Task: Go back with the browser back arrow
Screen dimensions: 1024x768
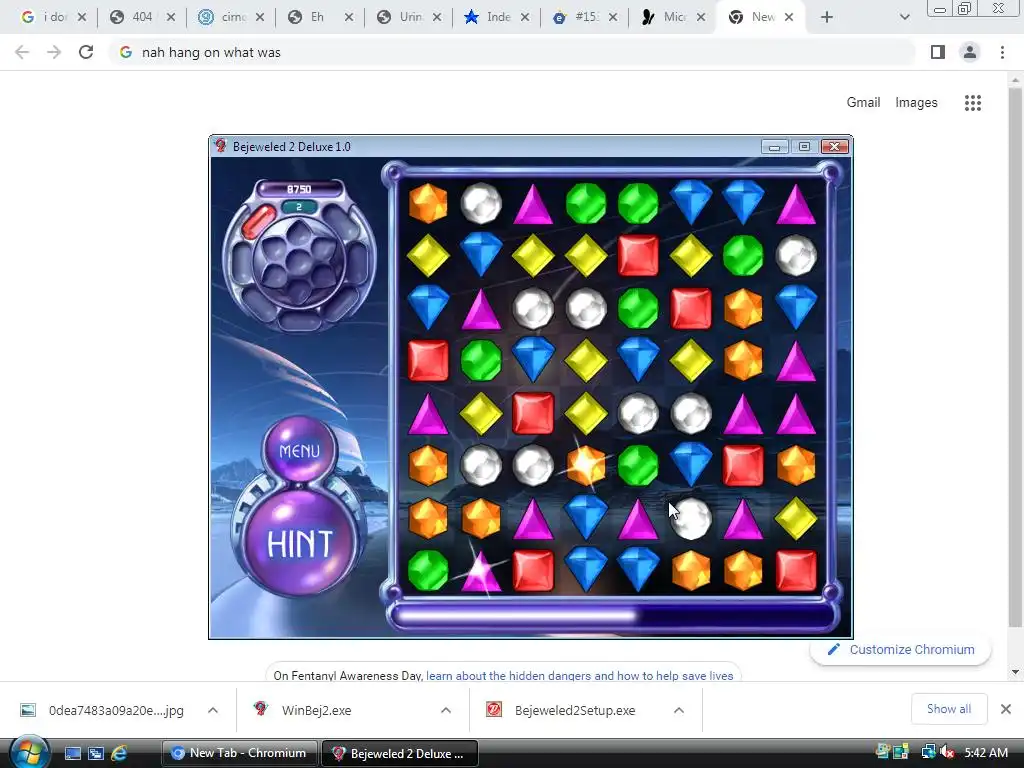Action: pos(22,52)
